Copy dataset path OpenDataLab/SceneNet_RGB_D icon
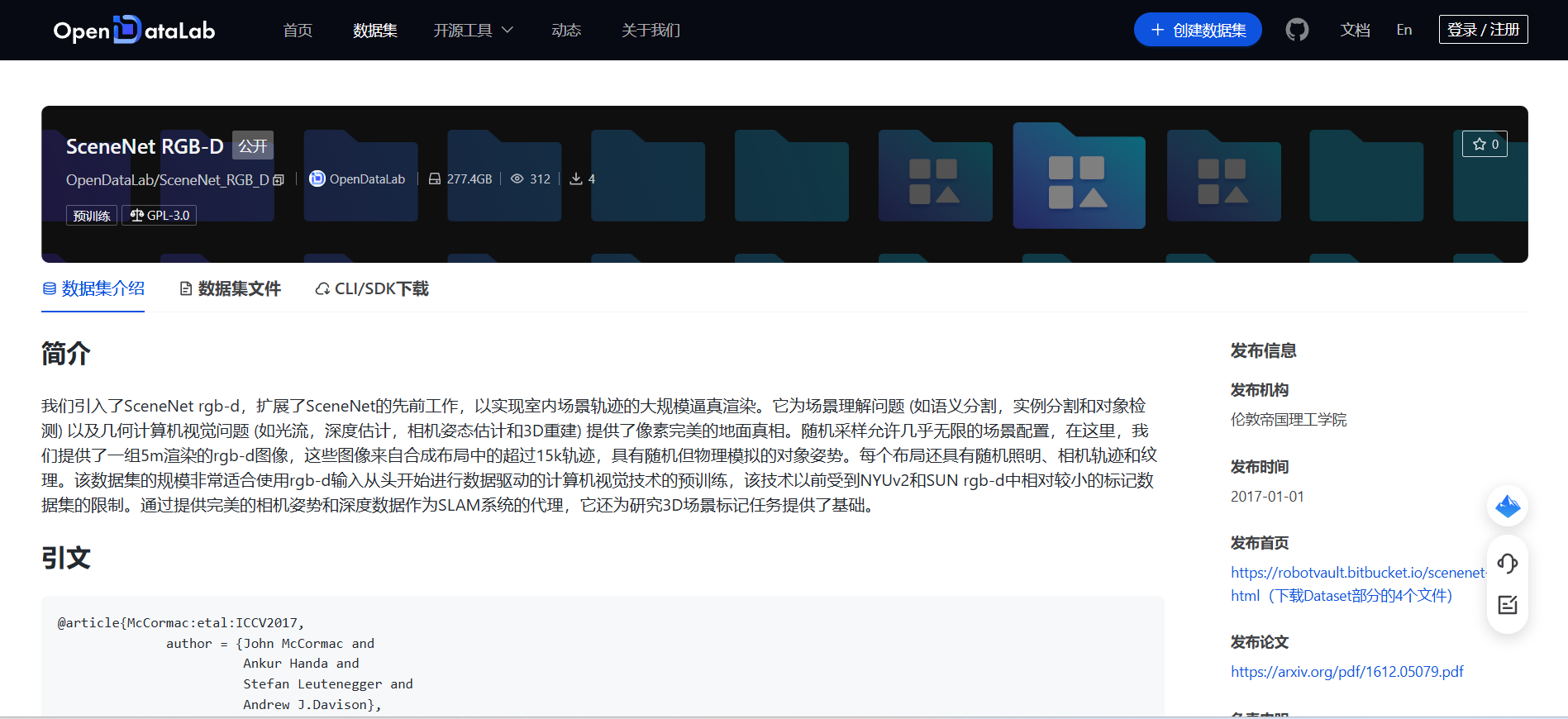The height and width of the screenshot is (719, 1568). coord(279,180)
